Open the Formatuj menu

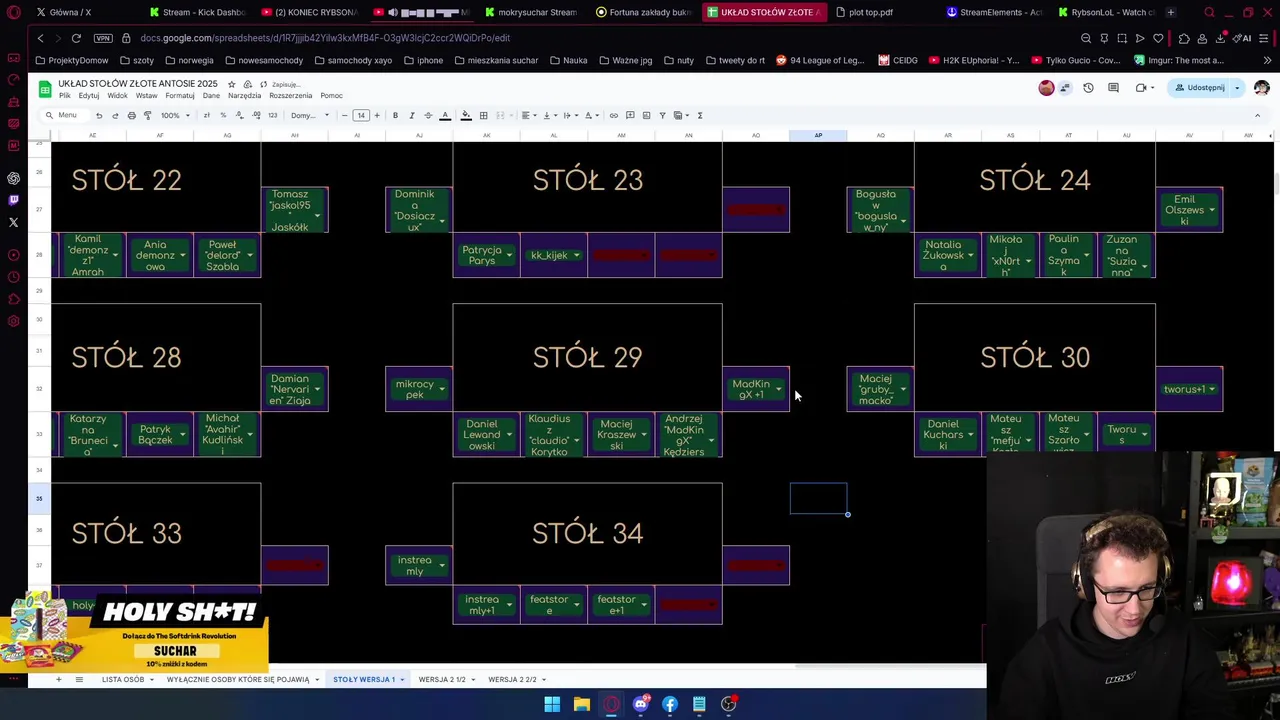[x=180, y=96]
